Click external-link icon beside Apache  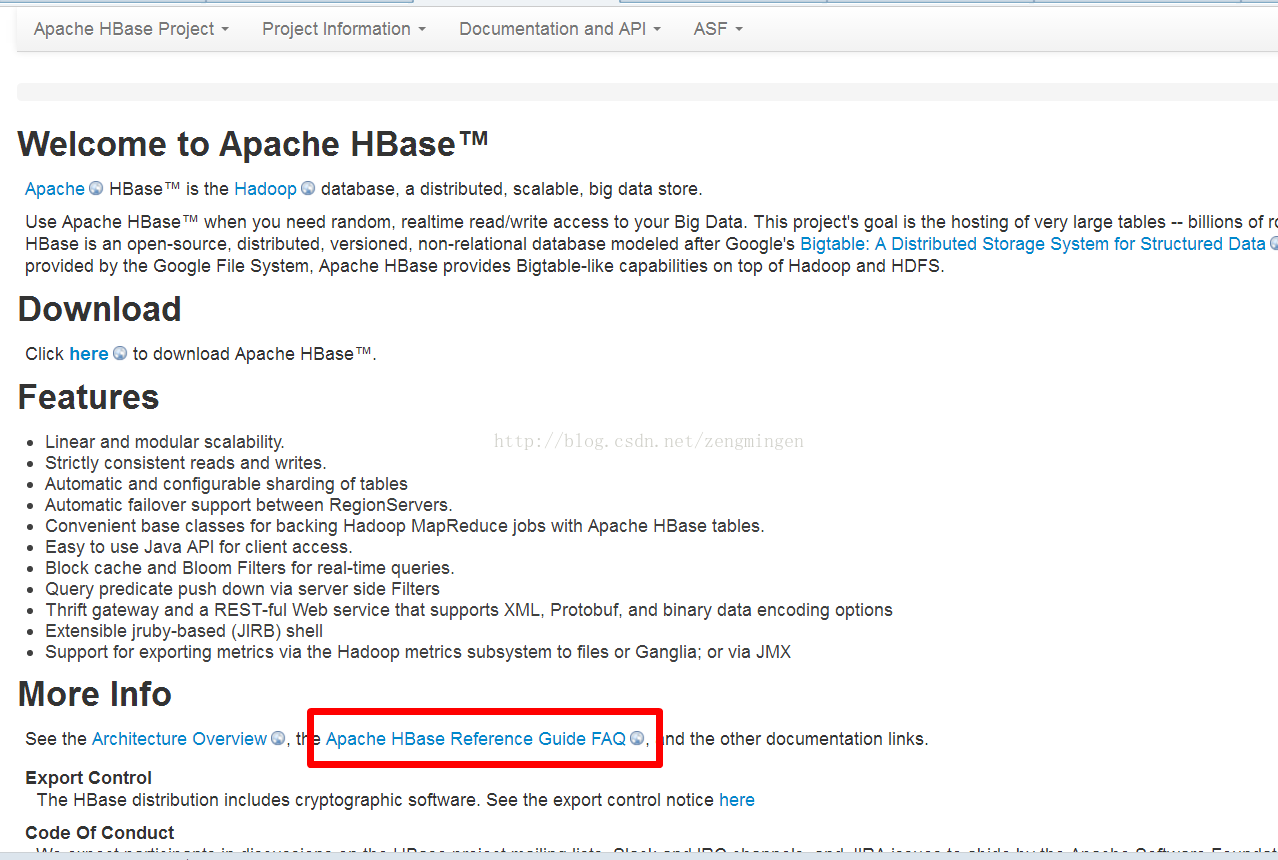96,189
